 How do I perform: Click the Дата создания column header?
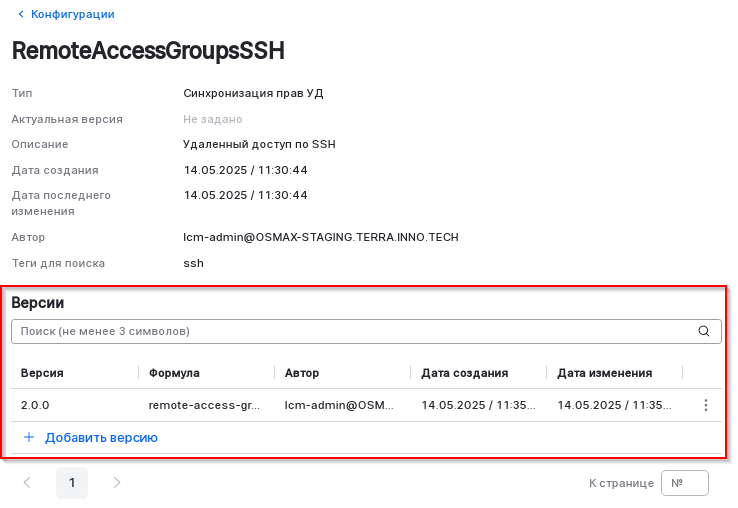tap(465, 373)
